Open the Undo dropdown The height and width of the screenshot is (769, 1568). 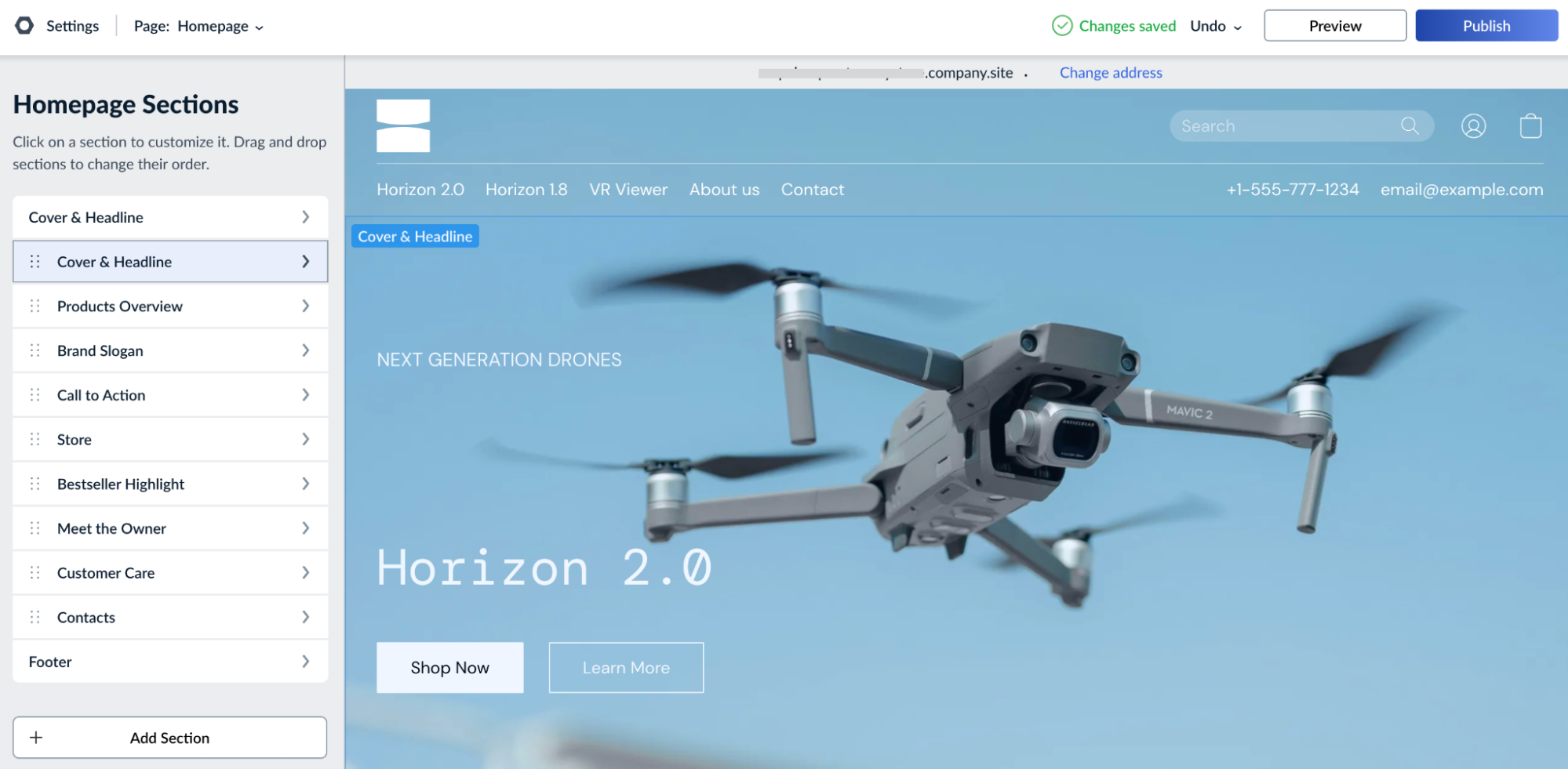click(x=1216, y=26)
